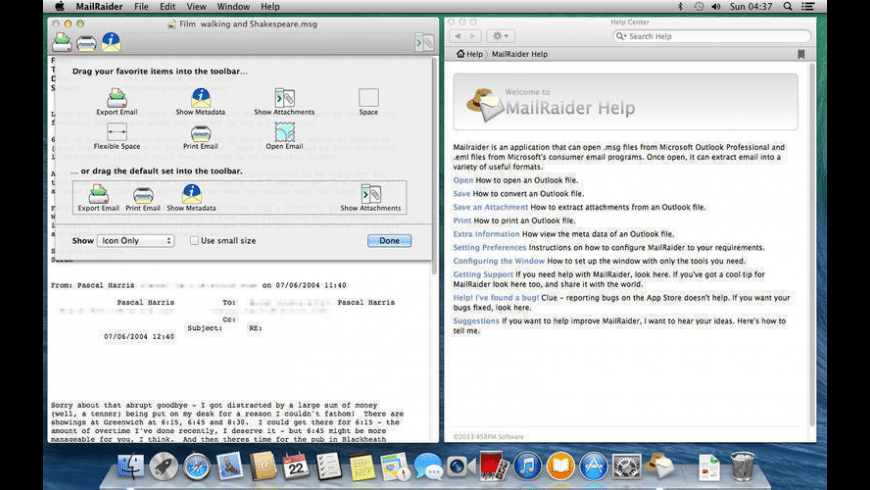Viewport: 870px width, 490px height.
Task: Click the Sun 04:37 clock
Action: tap(751, 7)
